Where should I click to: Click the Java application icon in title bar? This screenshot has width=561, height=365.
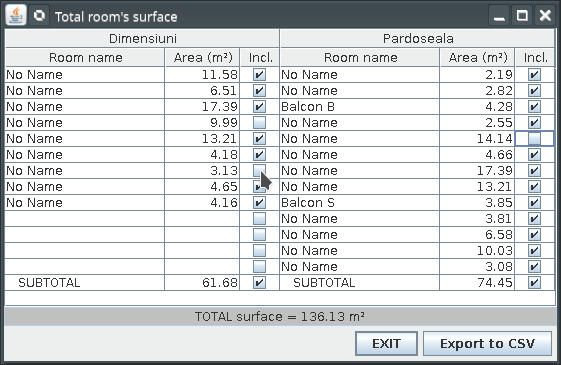click(x=16, y=16)
